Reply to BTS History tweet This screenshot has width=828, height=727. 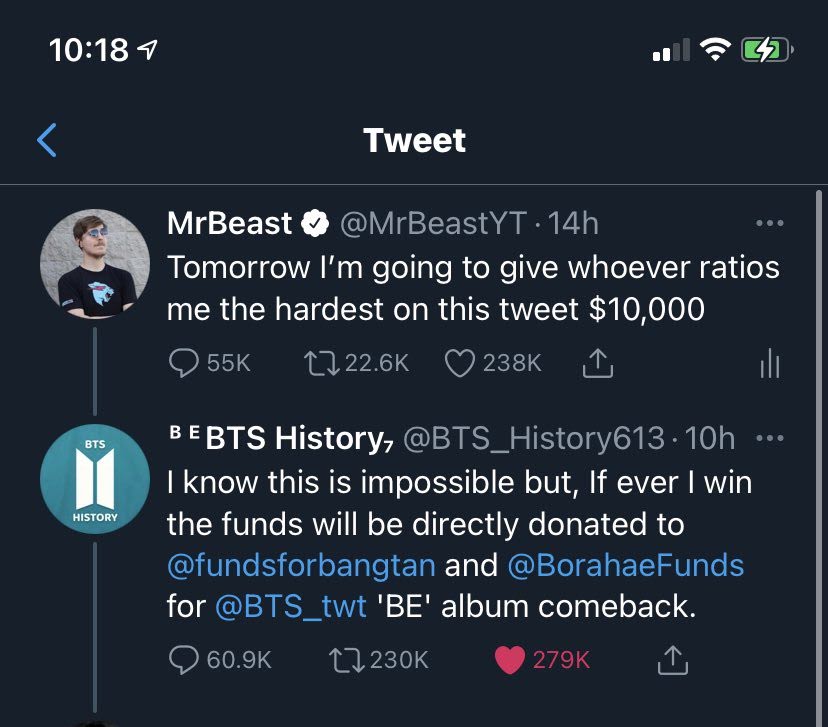(x=185, y=659)
